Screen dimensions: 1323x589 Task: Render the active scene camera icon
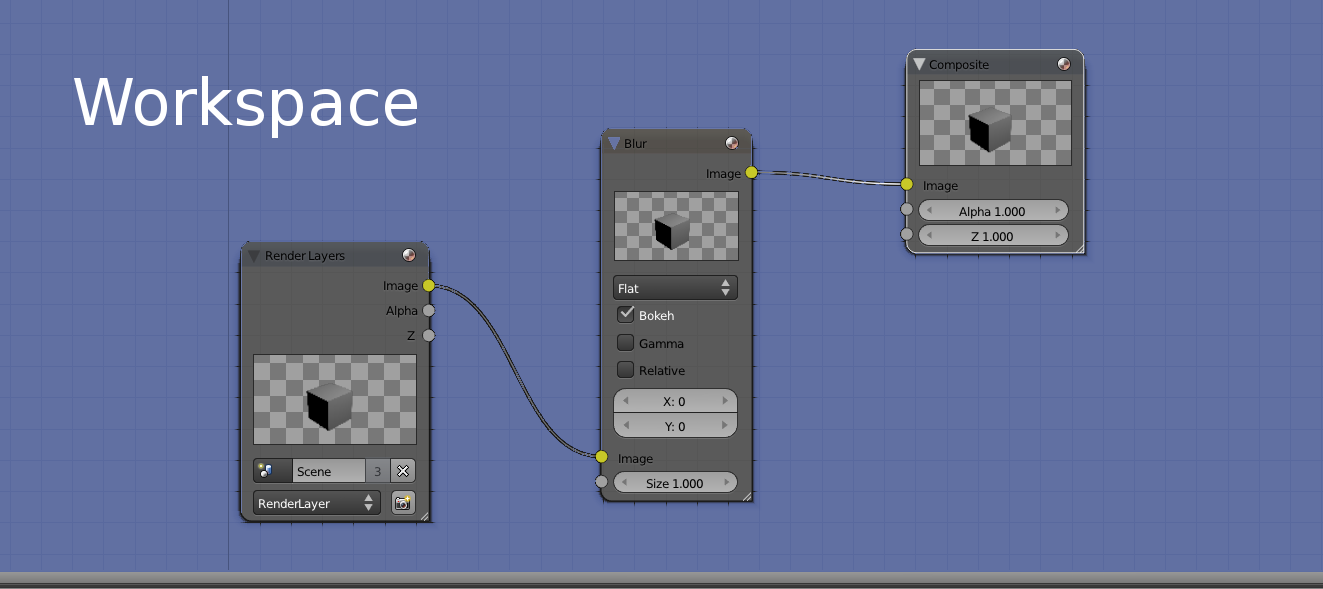pos(403,503)
